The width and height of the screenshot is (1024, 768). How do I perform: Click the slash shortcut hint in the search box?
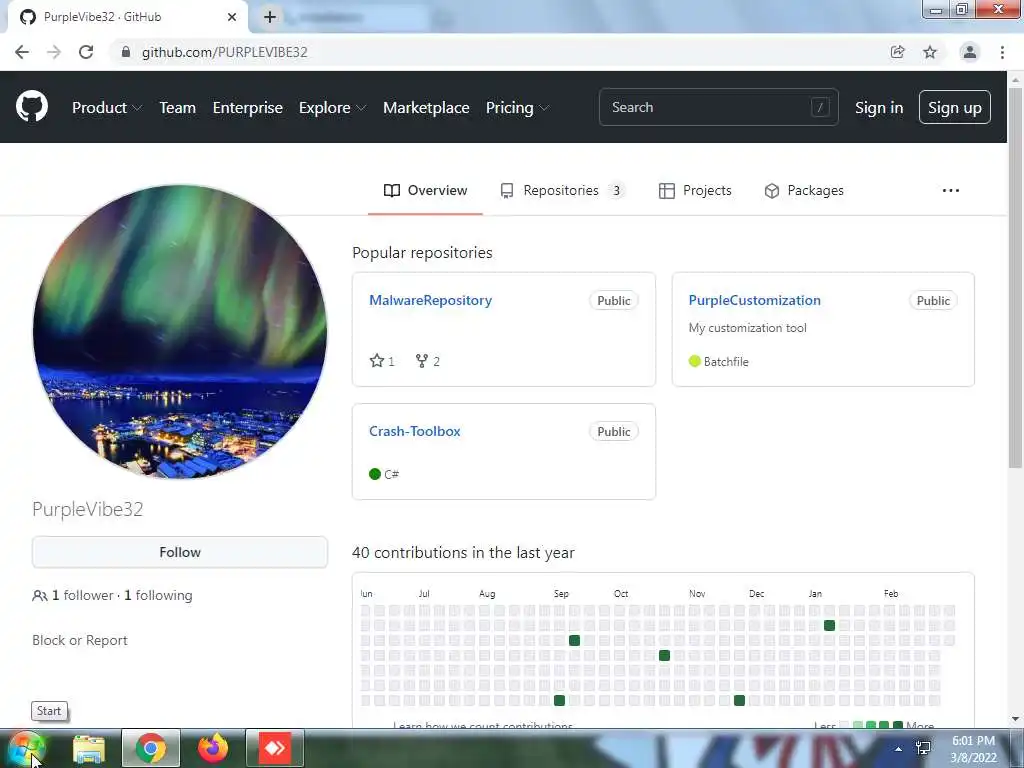click(x=820, y=107)
